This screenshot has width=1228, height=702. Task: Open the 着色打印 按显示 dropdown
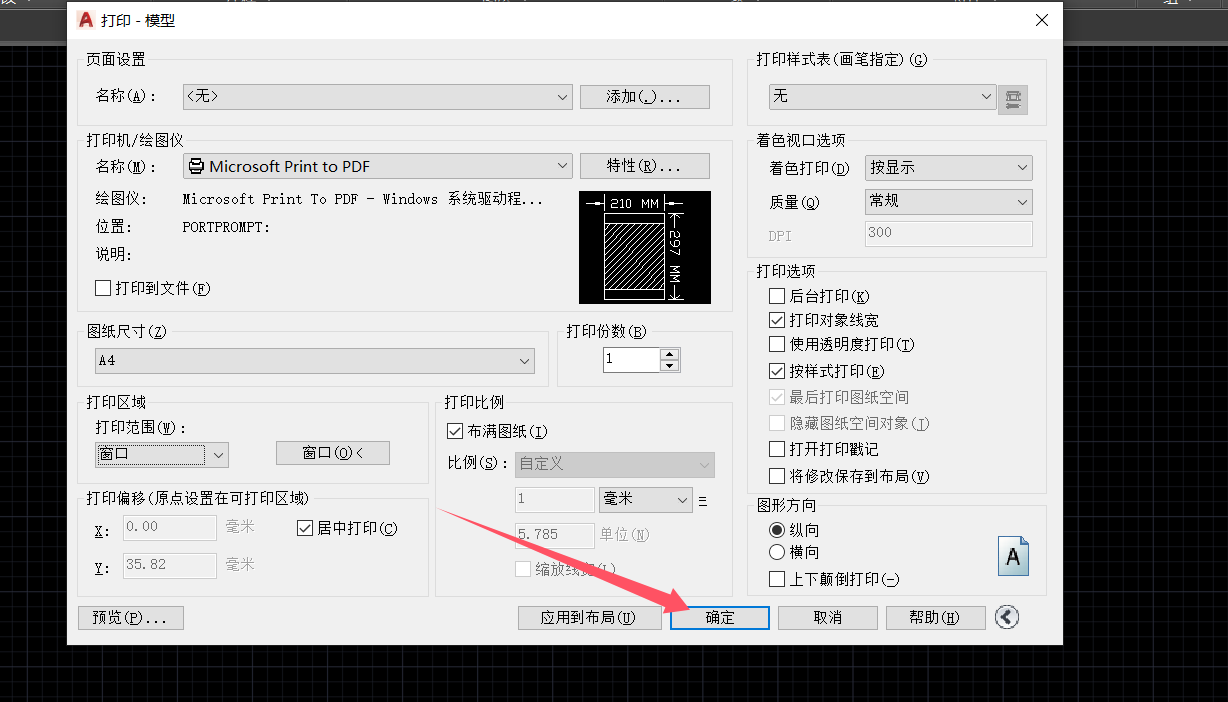948,168
